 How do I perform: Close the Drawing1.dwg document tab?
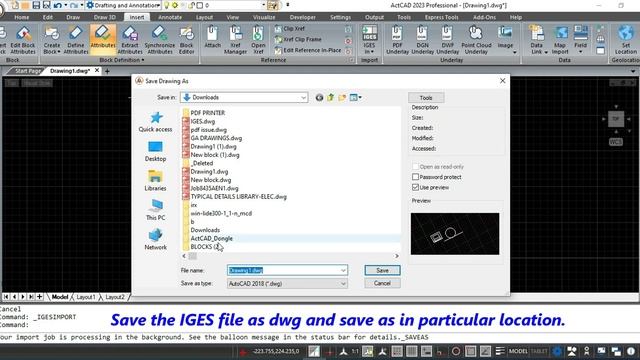tap(97, 71)
